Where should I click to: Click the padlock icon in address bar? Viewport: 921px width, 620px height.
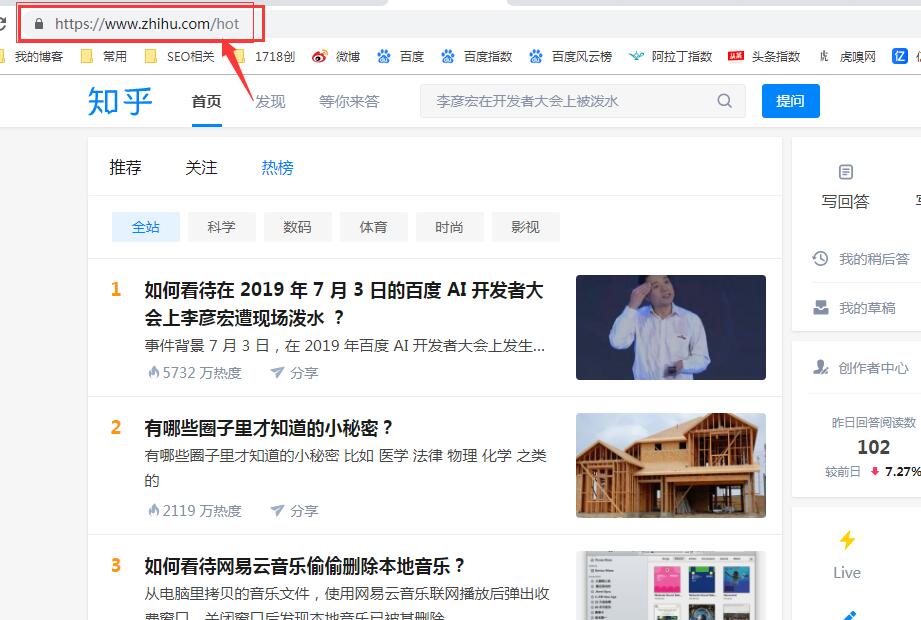click(x=39, y=23)
